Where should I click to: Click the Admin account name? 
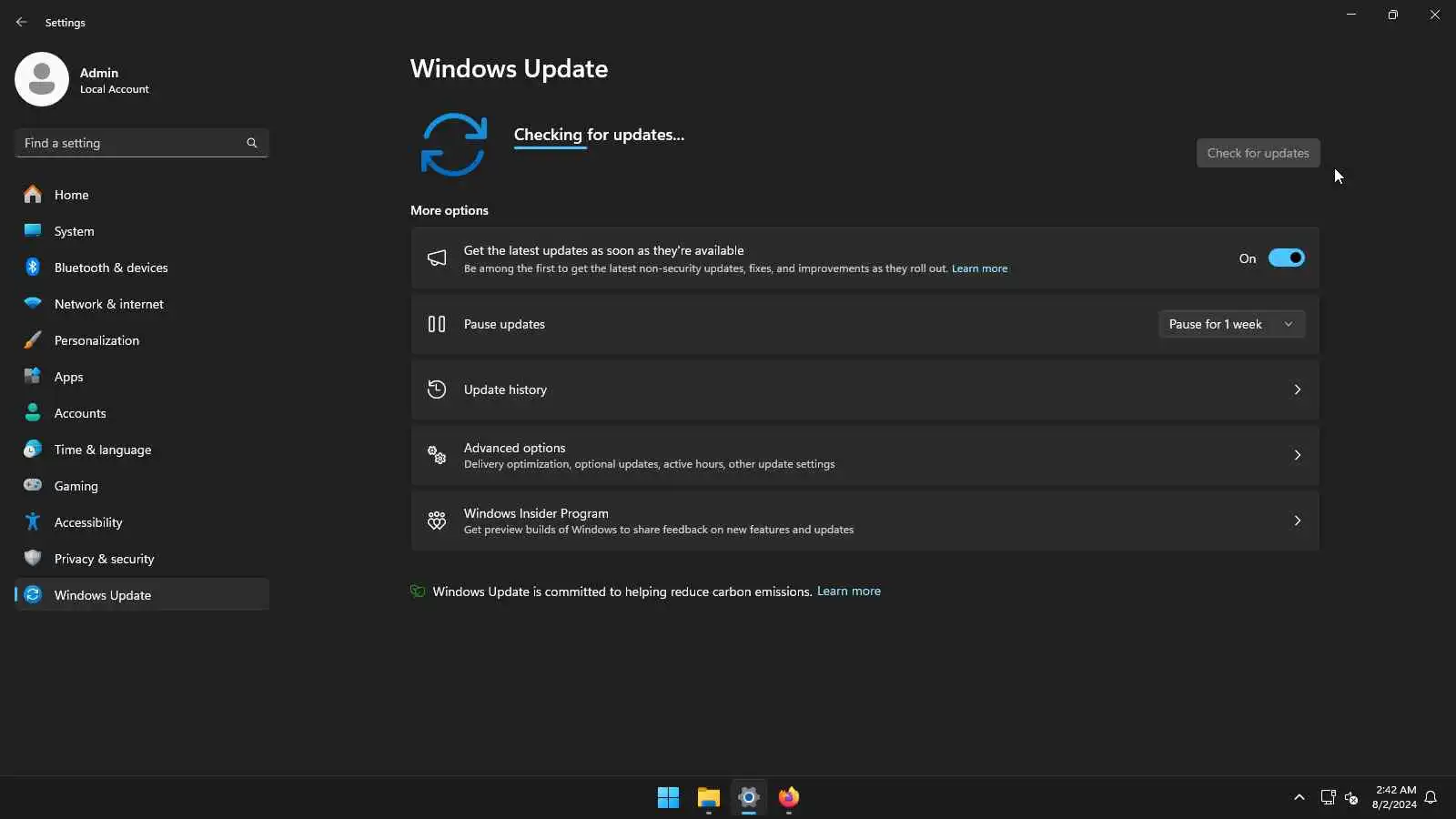click(x=99, y=73)
